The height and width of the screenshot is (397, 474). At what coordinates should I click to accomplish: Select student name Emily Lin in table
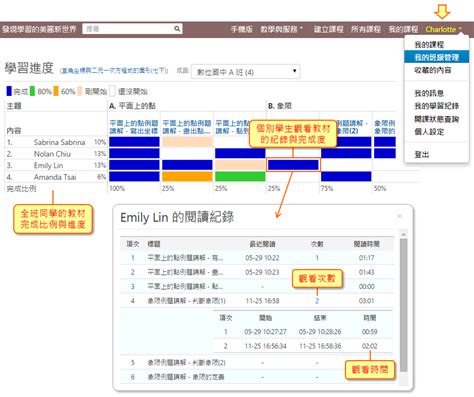48,165
